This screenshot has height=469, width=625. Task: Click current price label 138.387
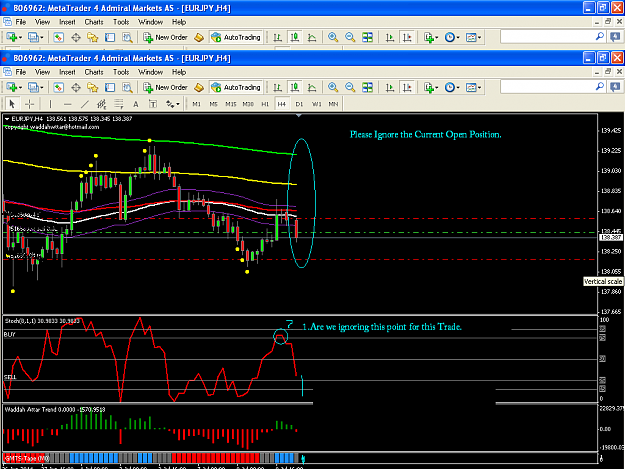click(x=611, y=237)
